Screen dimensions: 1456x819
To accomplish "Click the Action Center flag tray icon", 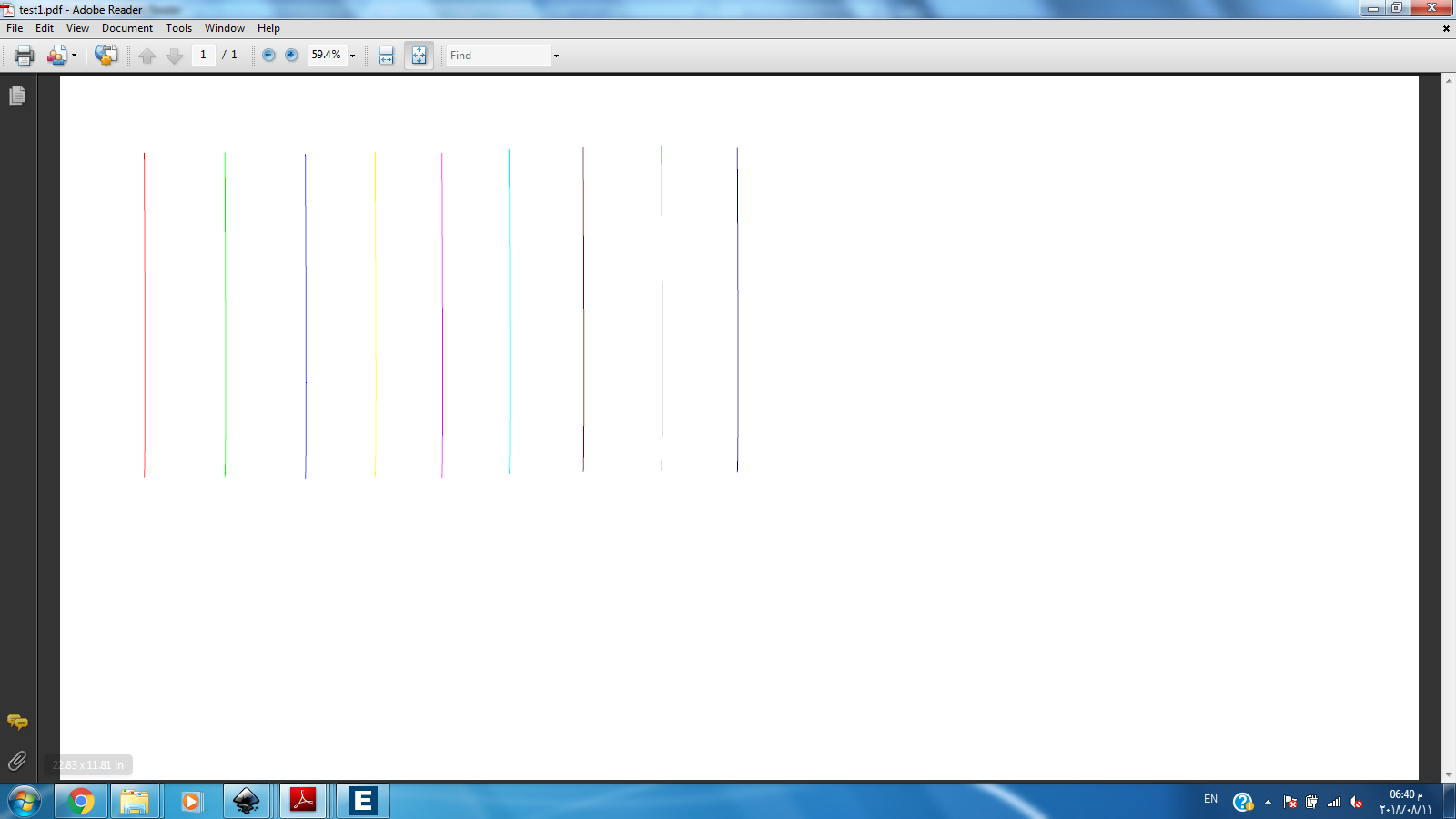I will pos(1289,802).
